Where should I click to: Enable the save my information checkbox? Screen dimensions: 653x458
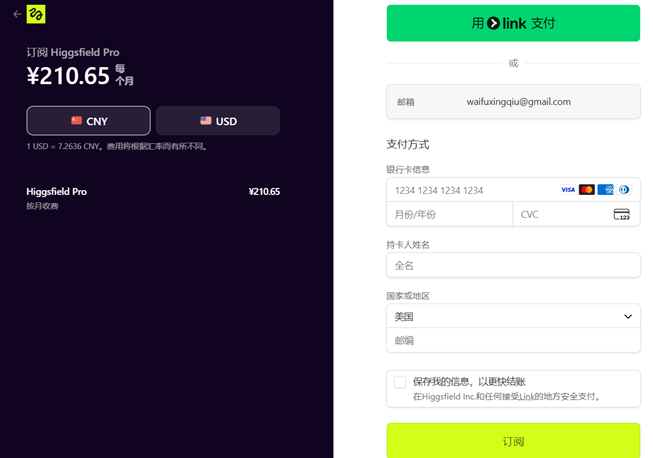pos(400,382)
